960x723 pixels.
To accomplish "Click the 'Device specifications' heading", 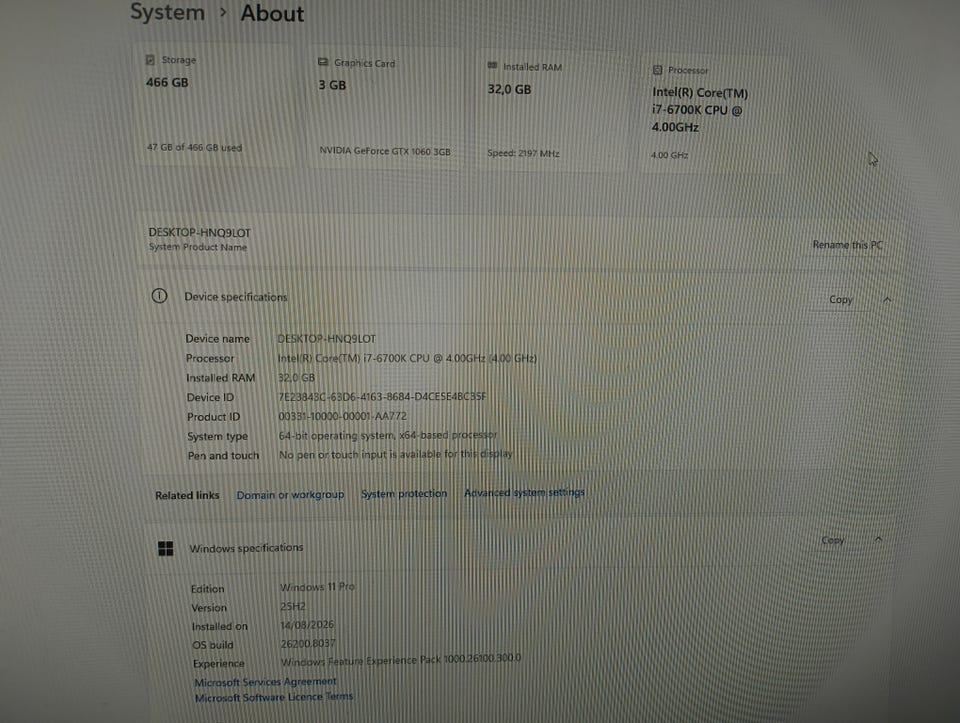I will (236, 297).
